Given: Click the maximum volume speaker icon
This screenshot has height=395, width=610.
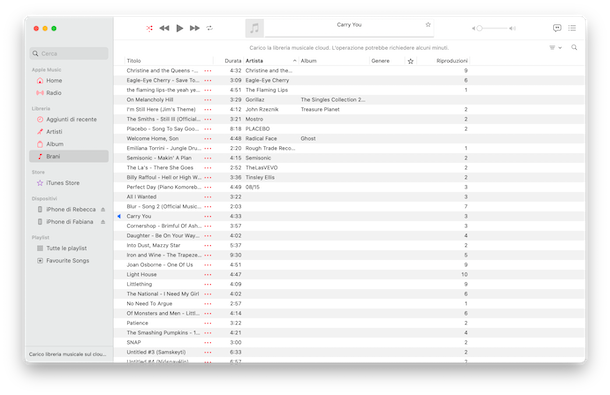Looking at the screenshot, I should (x=513, y=28).
